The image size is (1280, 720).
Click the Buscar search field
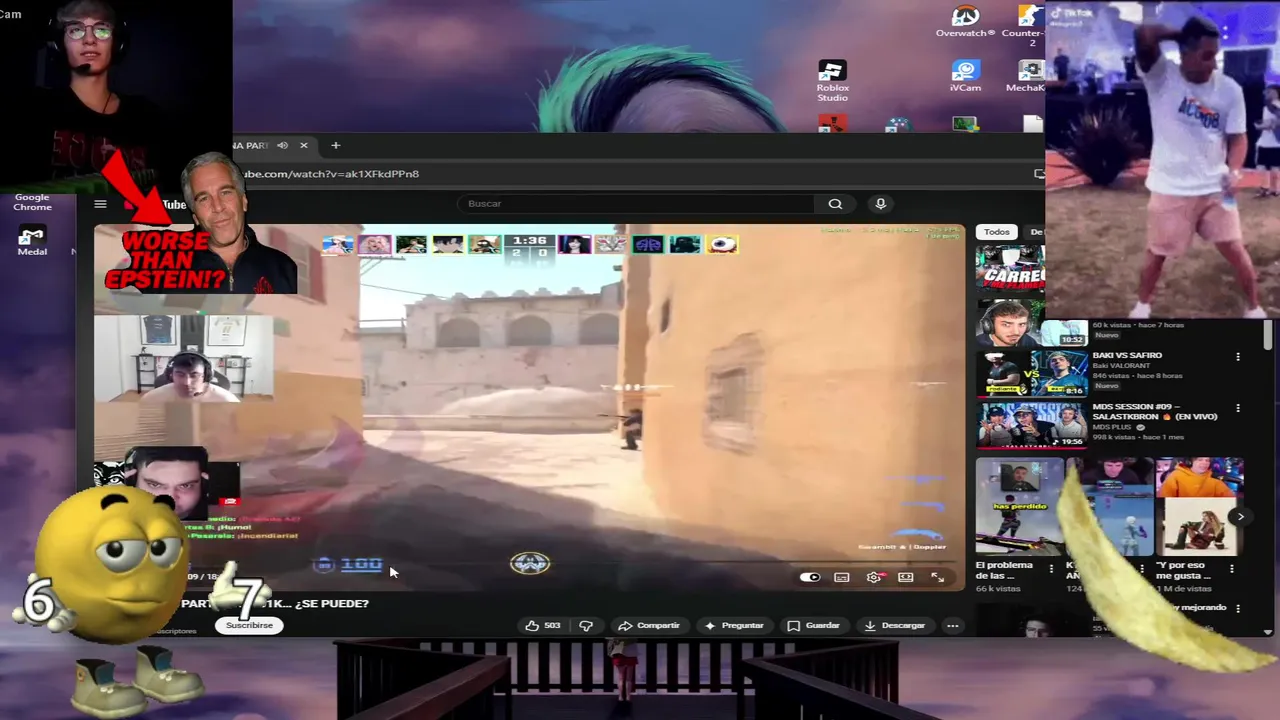click(x=638, y=204)
